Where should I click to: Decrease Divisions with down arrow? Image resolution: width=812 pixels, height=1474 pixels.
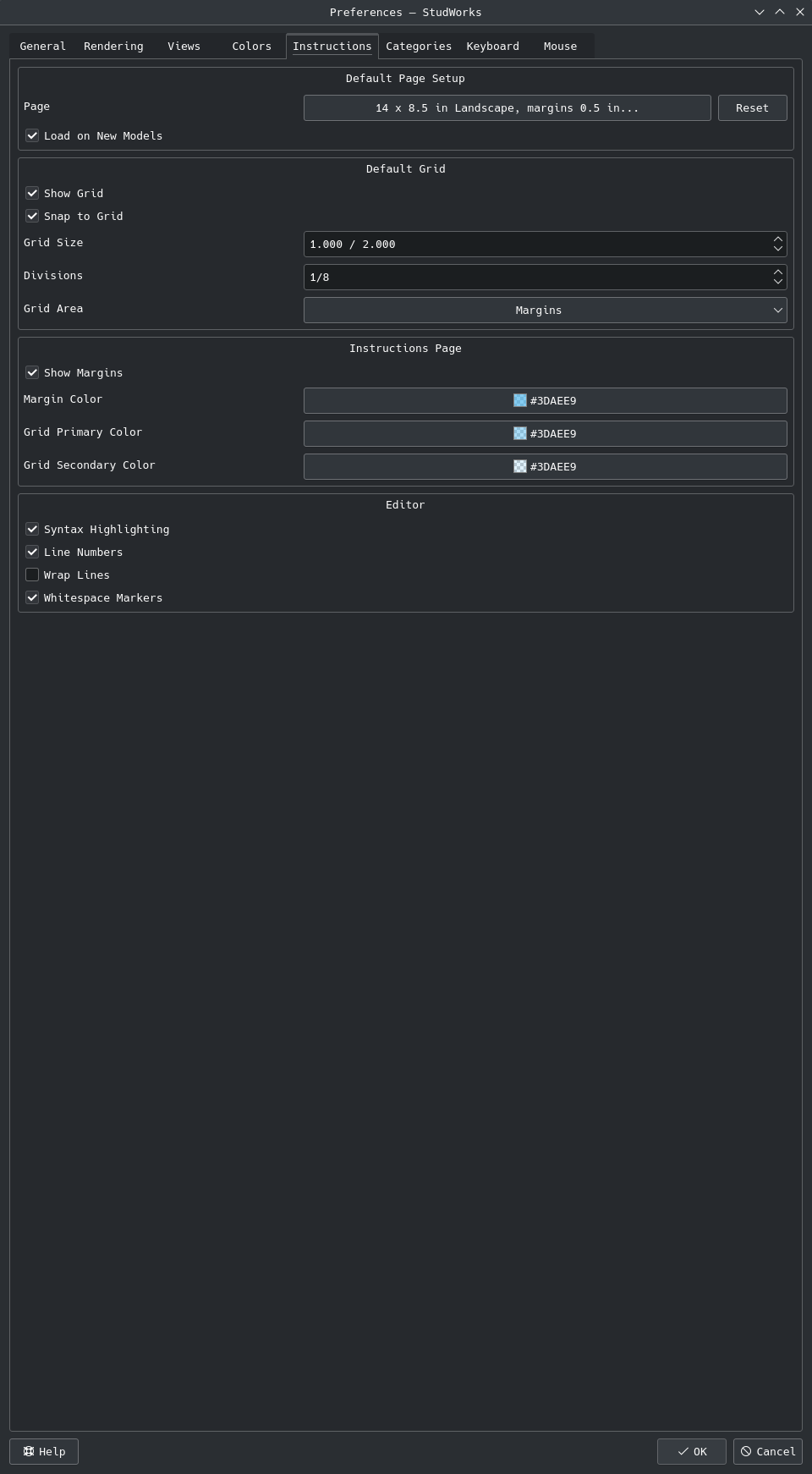point(777,282)
